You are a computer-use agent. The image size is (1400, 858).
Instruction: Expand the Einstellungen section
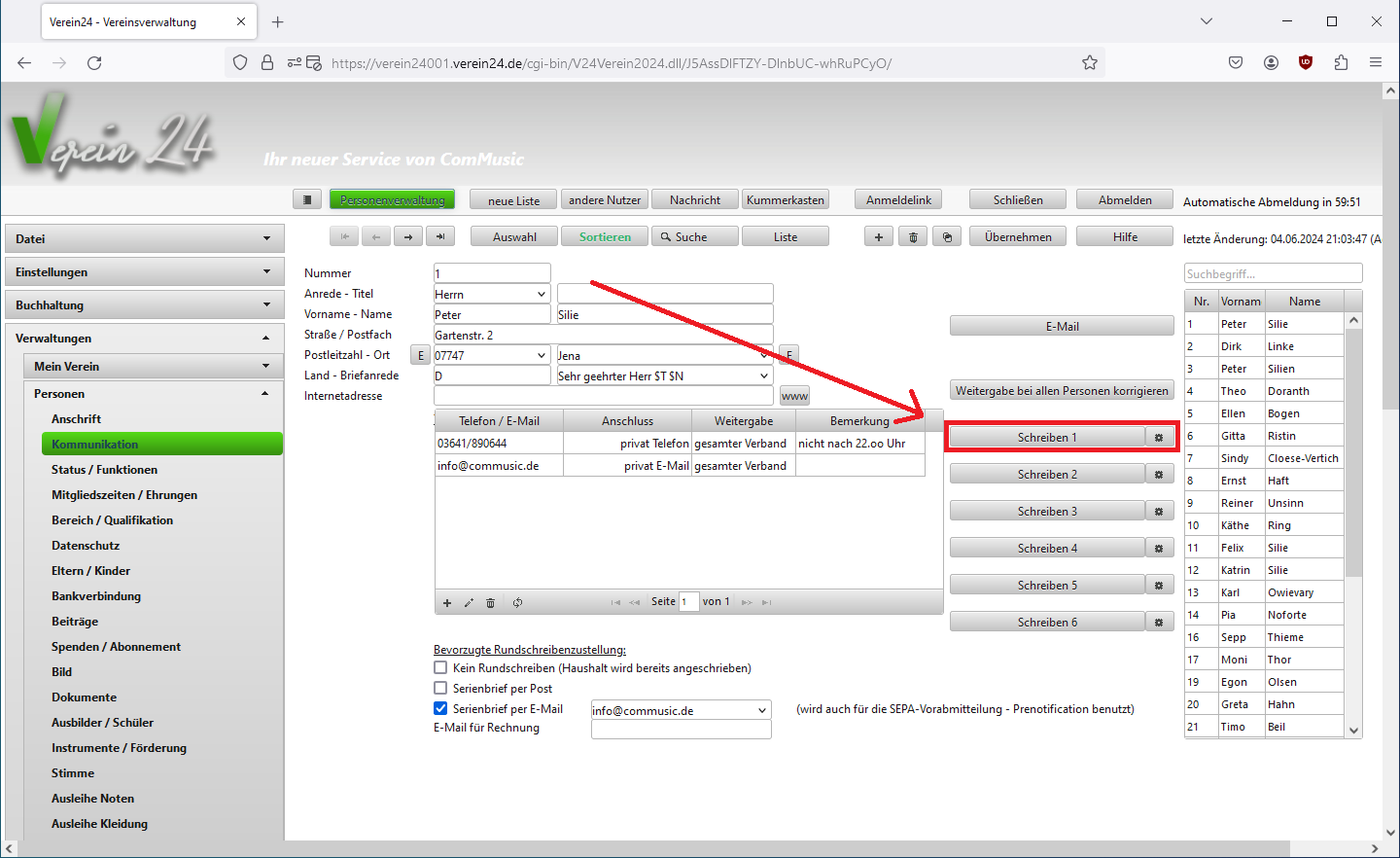(145, 272)
